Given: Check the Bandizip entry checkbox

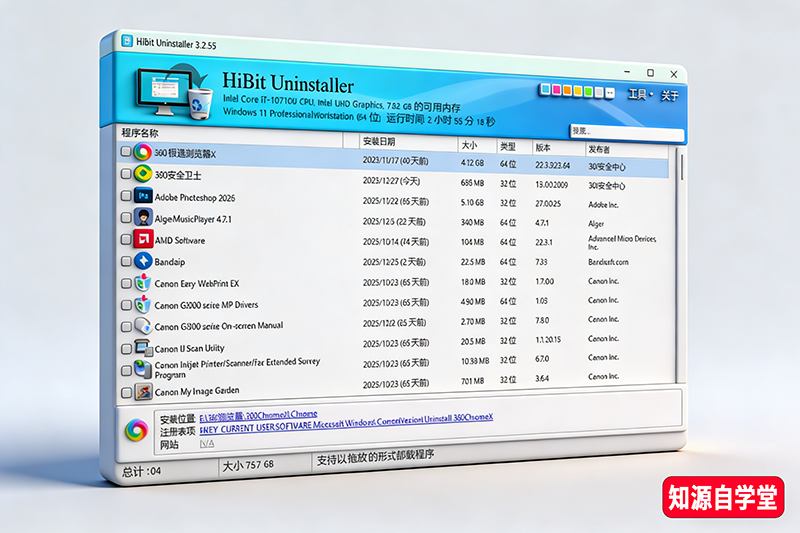Looking at the screenshot, I should click(125, 261).
